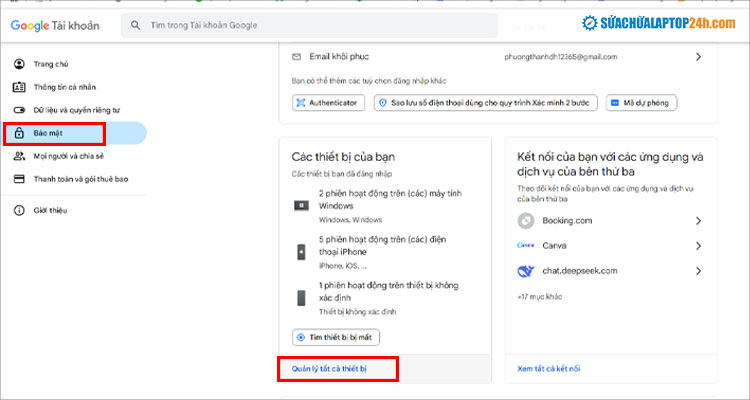Viewport: 750px width, 400px height.
Task: Expand the Email khôi phục arrow
Action: click(x=698, y=58)
